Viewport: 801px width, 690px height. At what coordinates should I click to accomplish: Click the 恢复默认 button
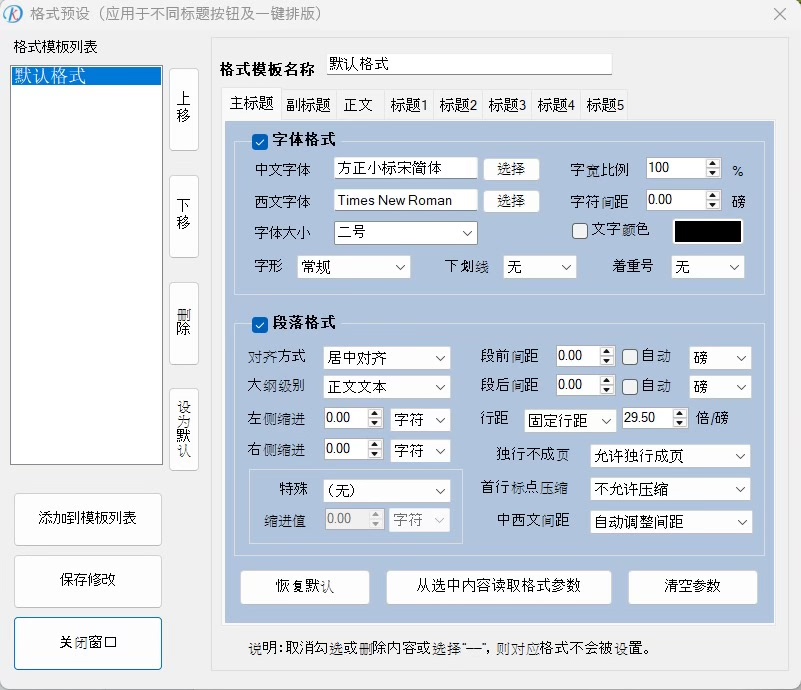pos(305,587)
